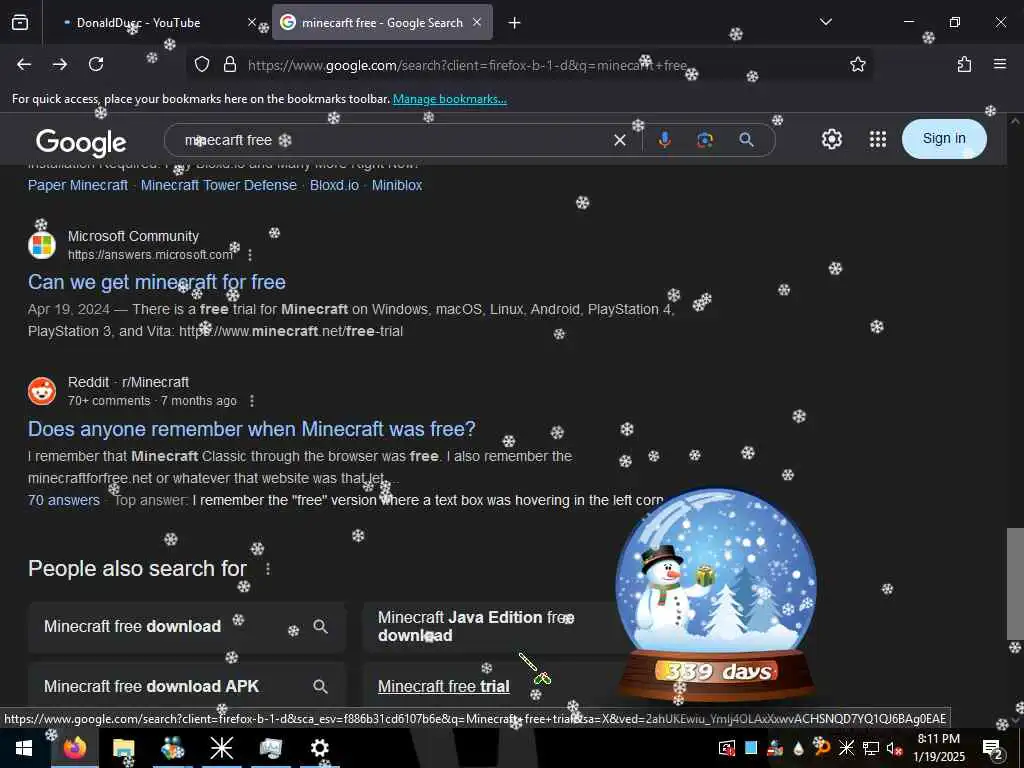This screenshot has width=1024, height=768.
Task: Show site security info via the padlock icon
Action: (230, 64)
